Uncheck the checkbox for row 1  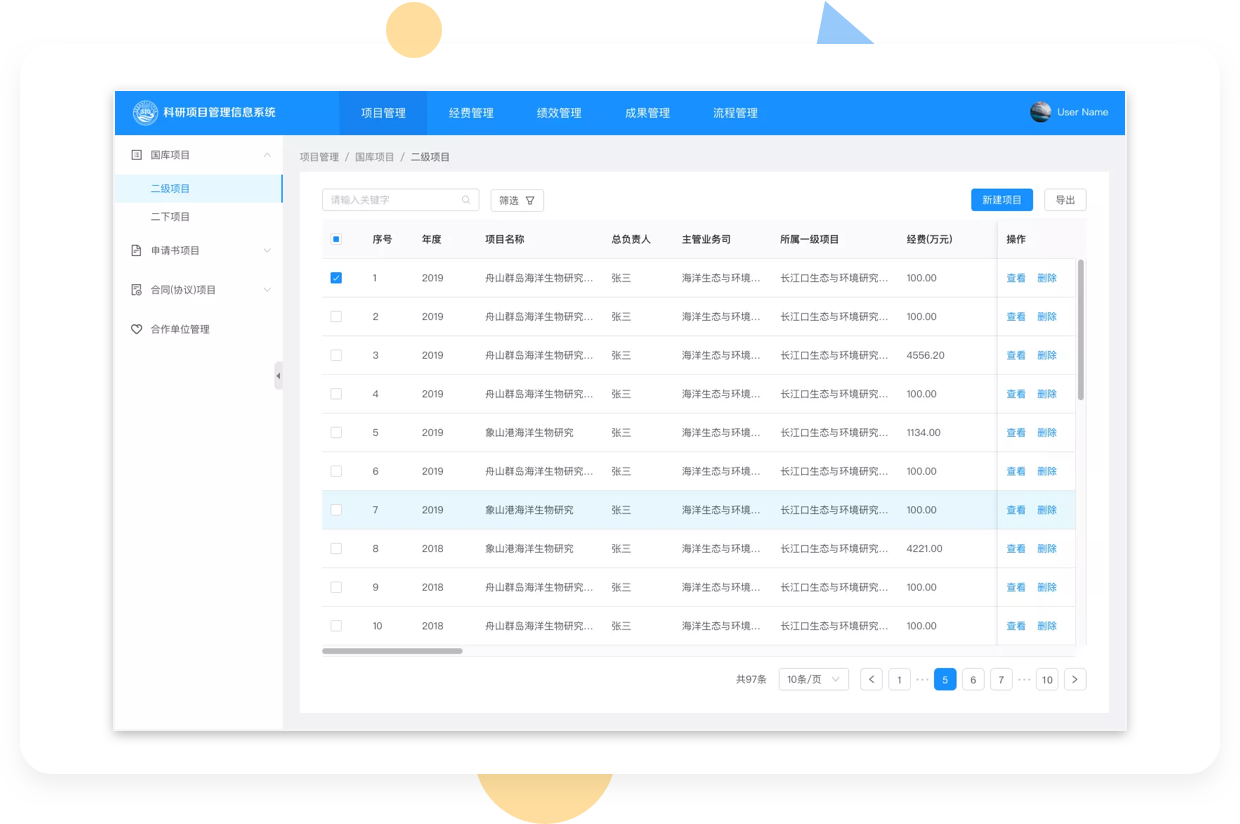tap(336, 278)
